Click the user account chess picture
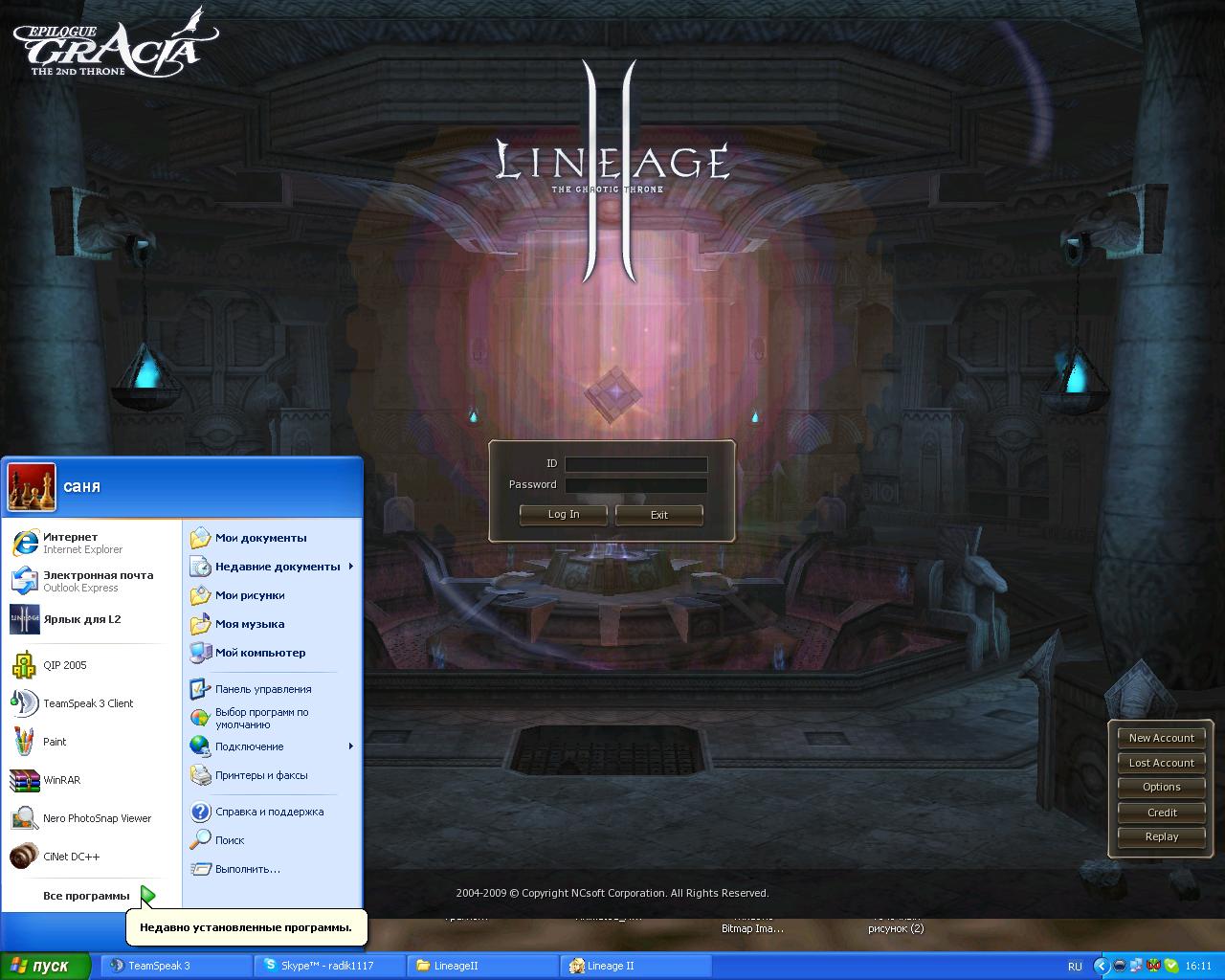 [32, 487]
